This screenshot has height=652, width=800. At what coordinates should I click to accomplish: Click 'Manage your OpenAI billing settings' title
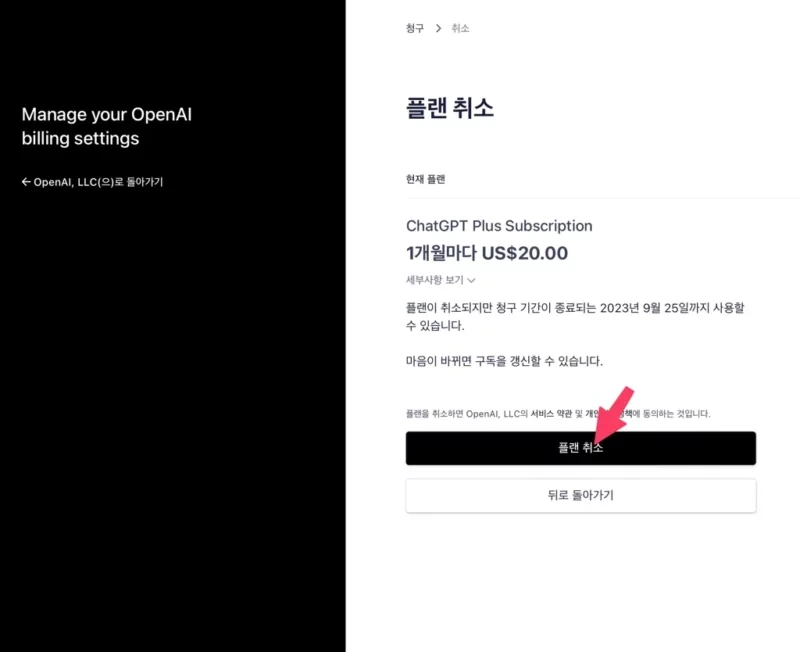pos(107,126)
